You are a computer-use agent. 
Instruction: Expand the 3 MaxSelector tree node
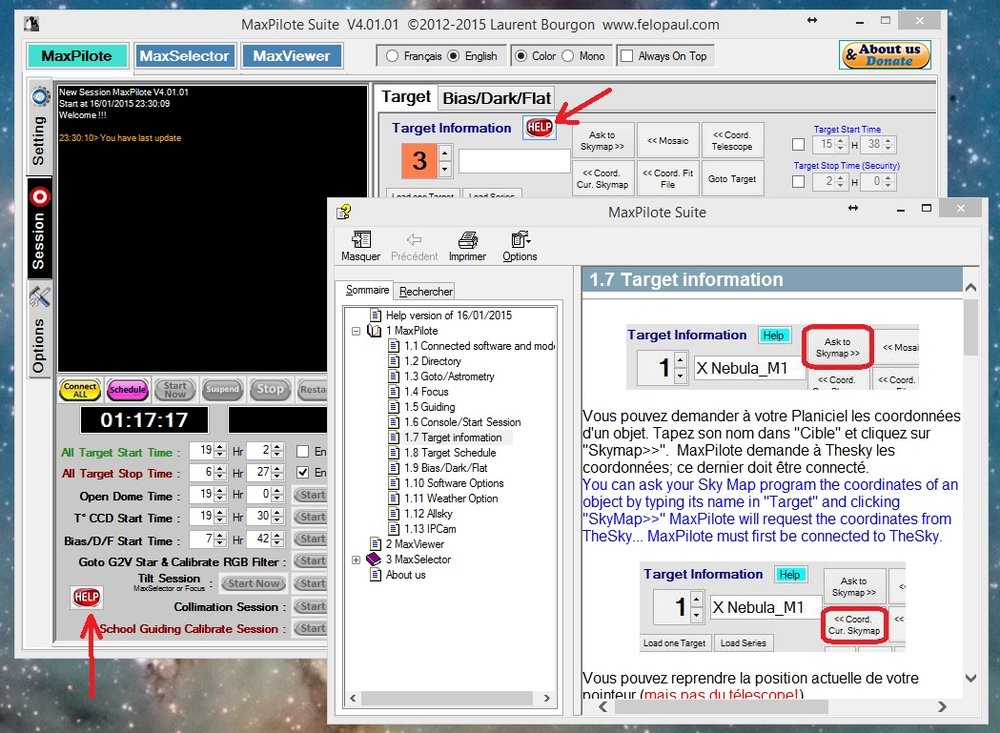pos(356,559)
